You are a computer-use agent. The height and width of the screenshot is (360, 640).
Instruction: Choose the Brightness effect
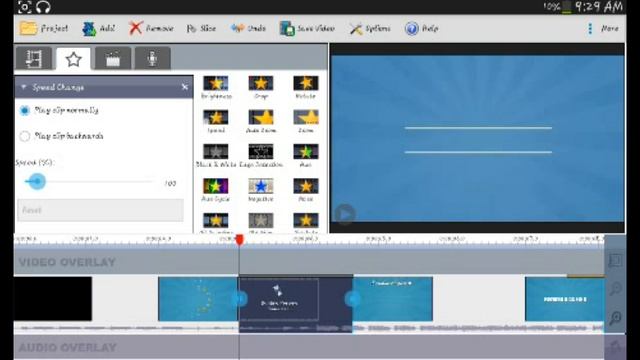pyautogui.click(x=216, y=87)
